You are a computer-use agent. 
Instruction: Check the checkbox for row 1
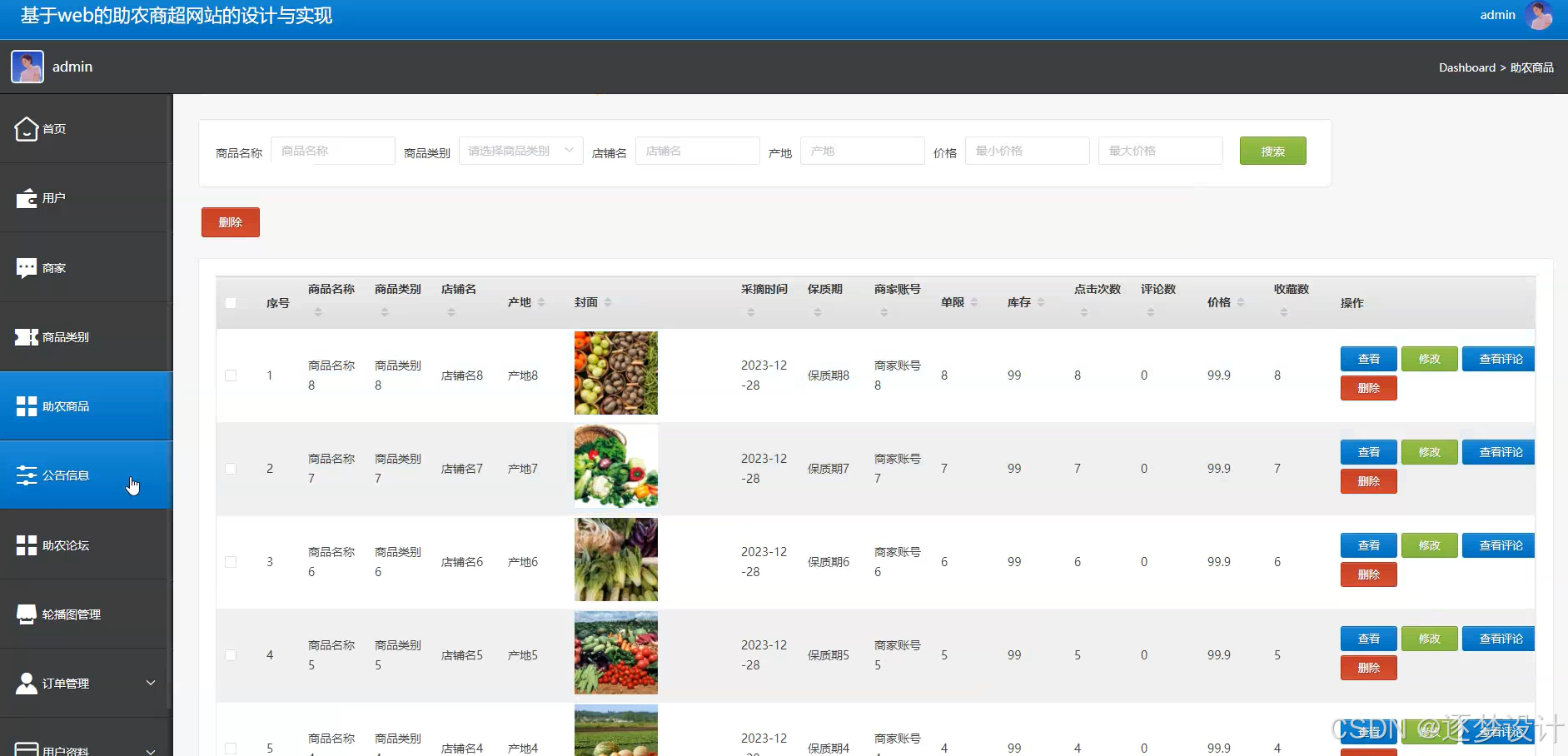(231, 376)
